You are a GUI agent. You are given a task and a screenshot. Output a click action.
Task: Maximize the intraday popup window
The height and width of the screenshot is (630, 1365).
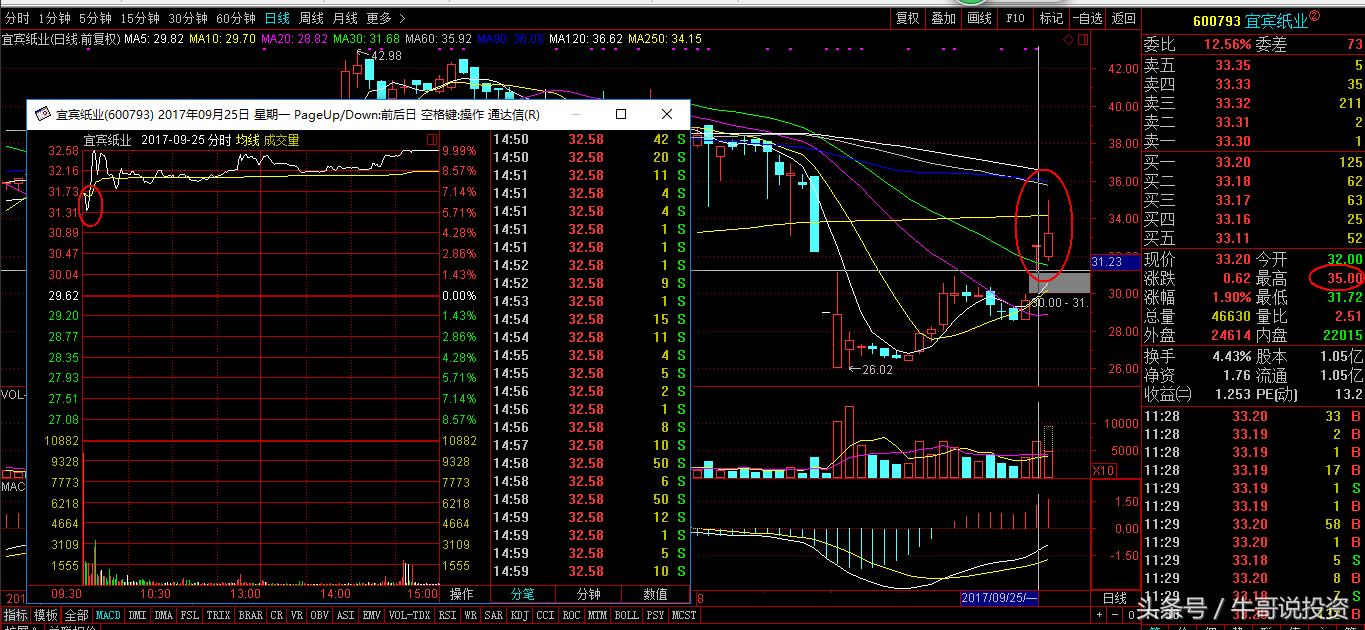[x=621, y=114]
